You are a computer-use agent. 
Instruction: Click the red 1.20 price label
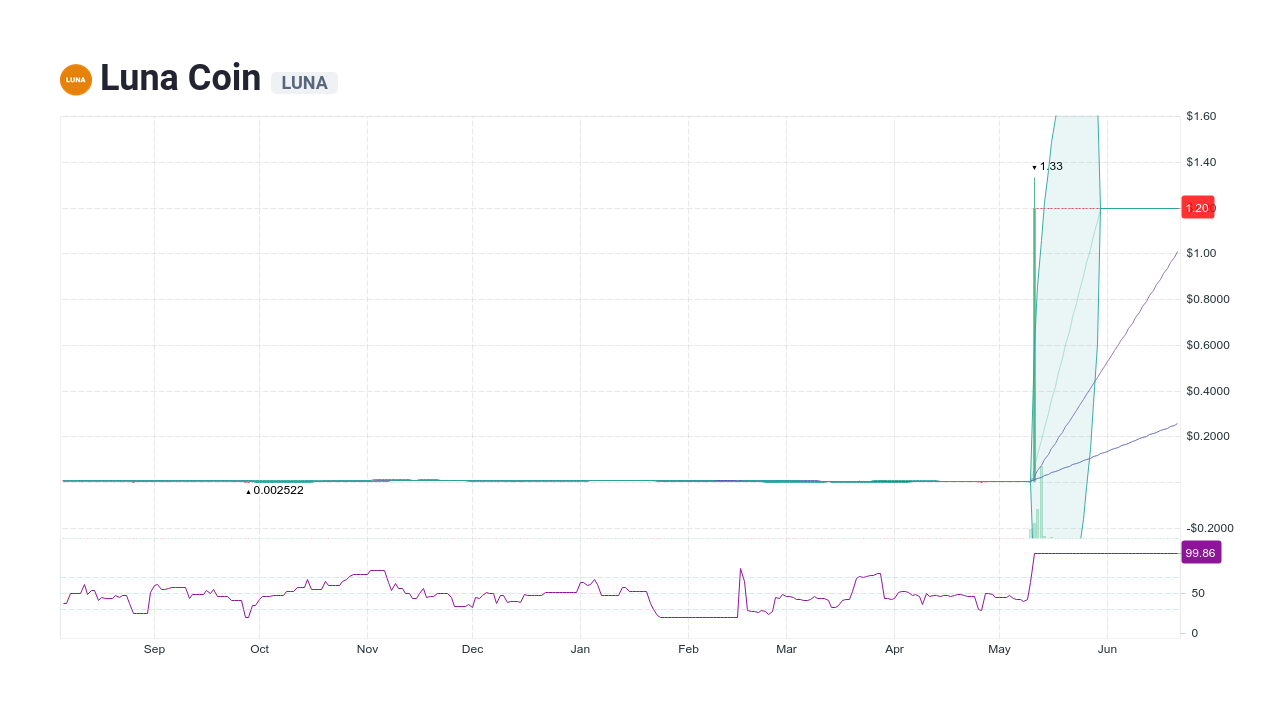click(x=1198, y=208)
